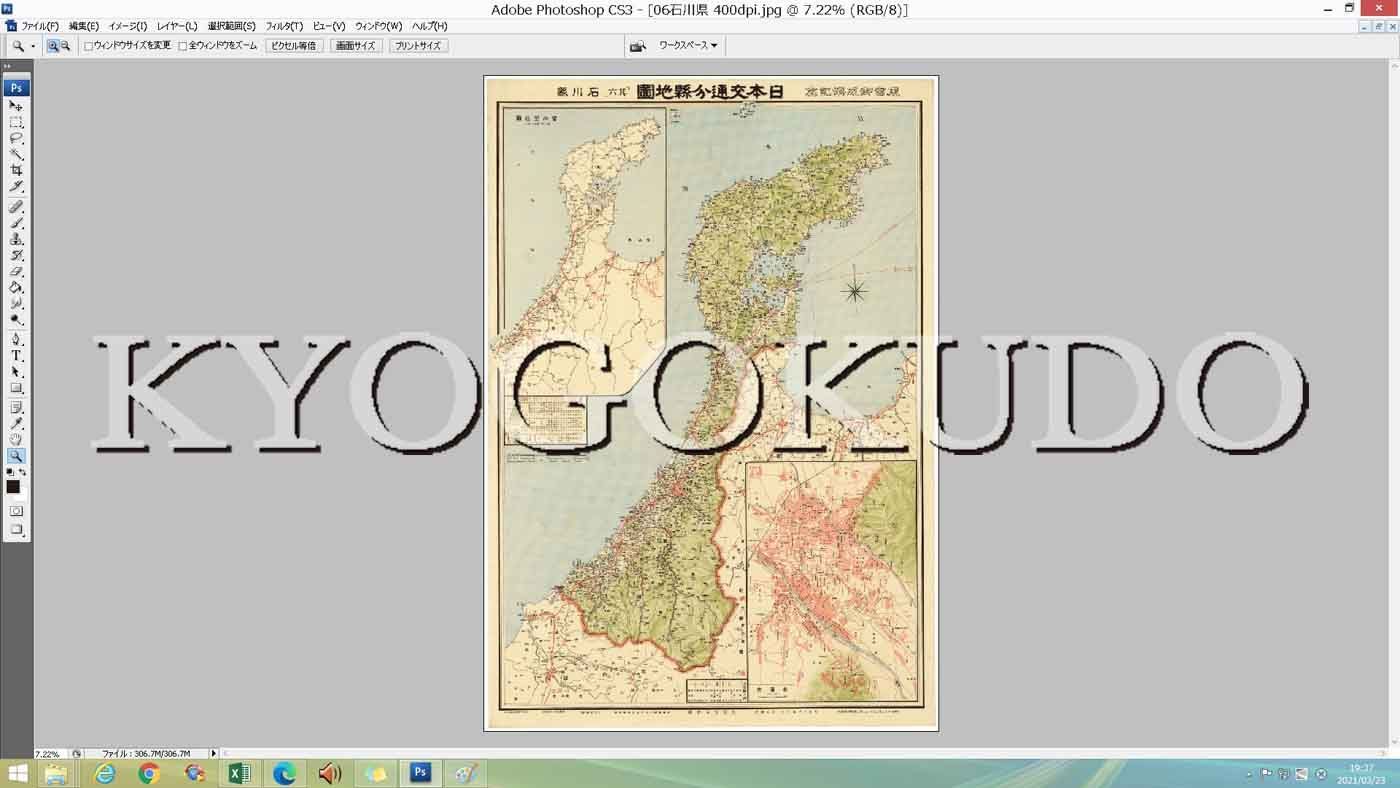Viewport: 1400px width, 788px height.
Task: Select the Crop tool
Action: pyautogui.click(x=16, y=170)
